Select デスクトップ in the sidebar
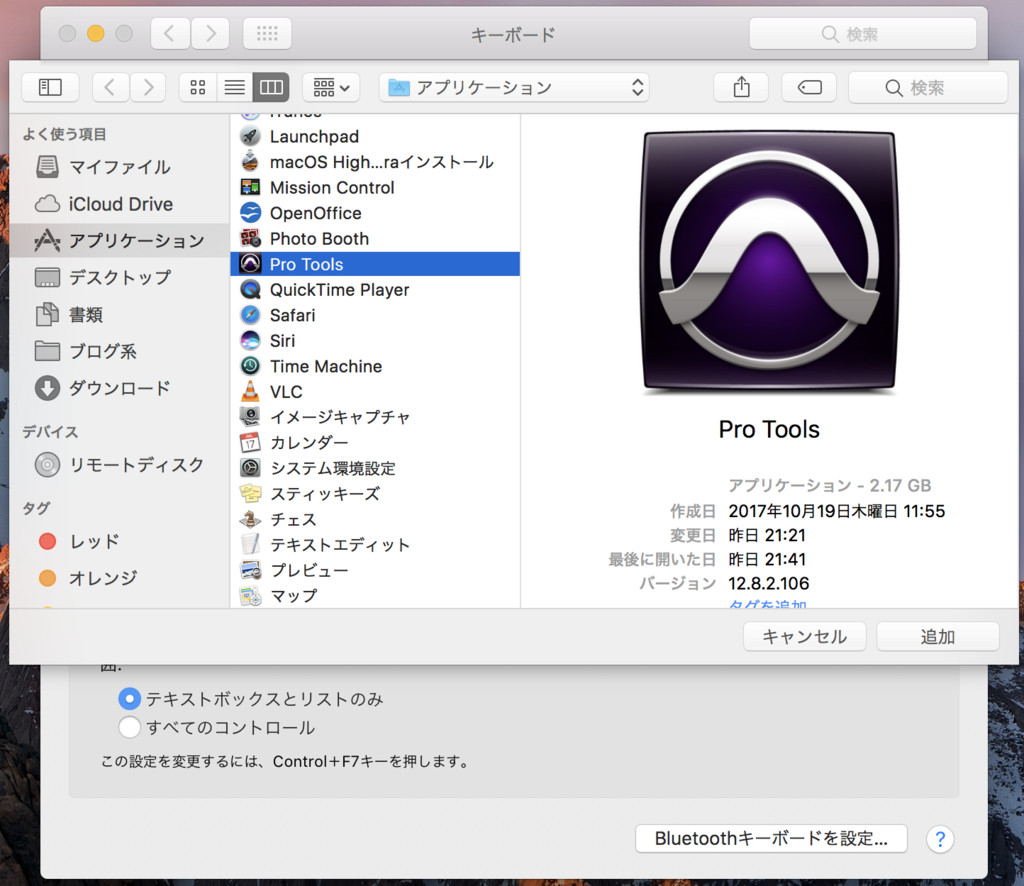Screen dimensions: 1024x886 click(120, 277)
